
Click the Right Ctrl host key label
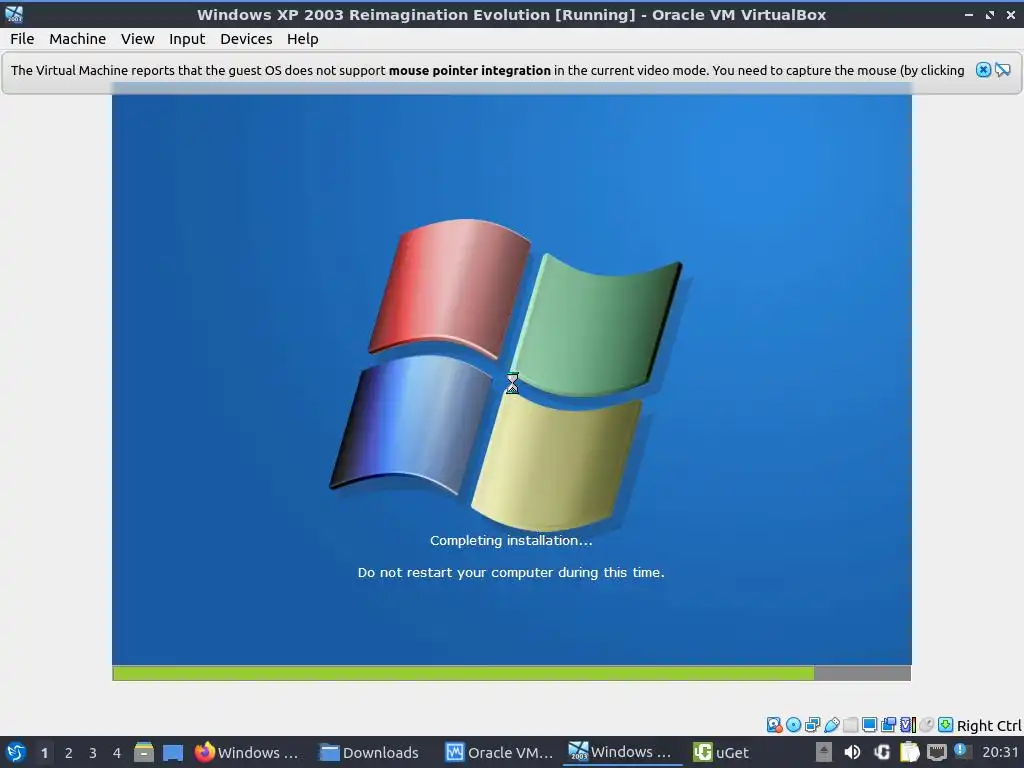coord(989,726)
